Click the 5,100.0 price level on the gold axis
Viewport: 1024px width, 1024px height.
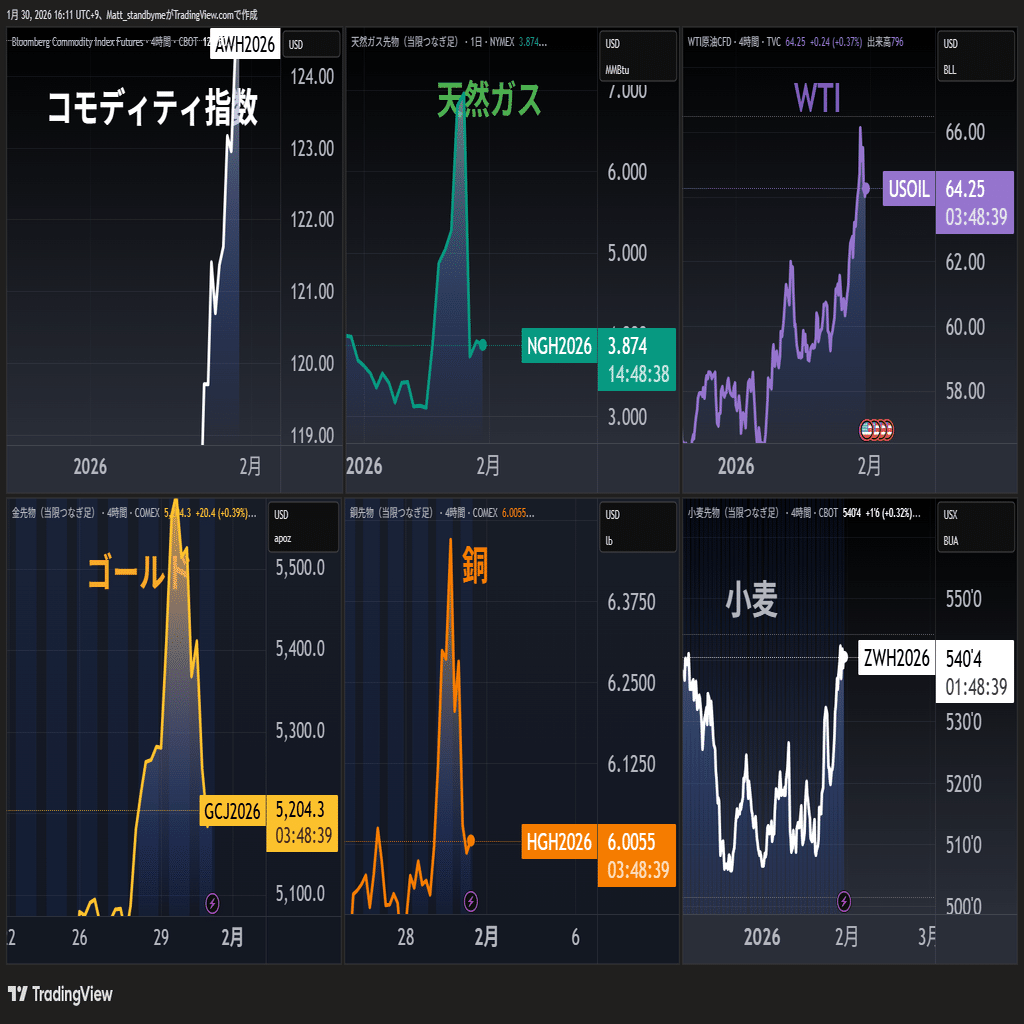pos(300,893)
